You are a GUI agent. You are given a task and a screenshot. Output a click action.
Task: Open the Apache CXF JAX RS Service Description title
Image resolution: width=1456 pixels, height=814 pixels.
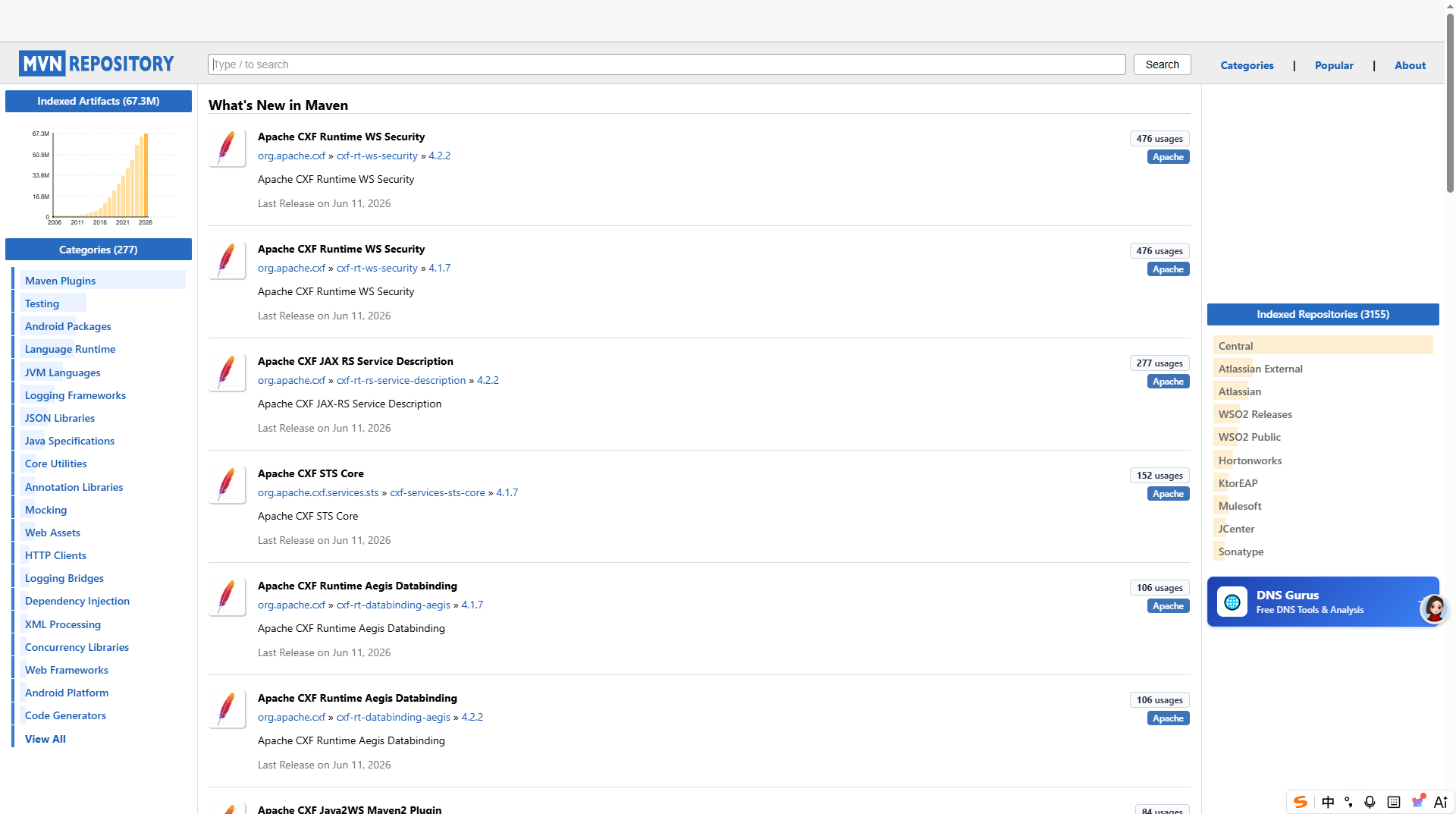(x=355, y=361)
